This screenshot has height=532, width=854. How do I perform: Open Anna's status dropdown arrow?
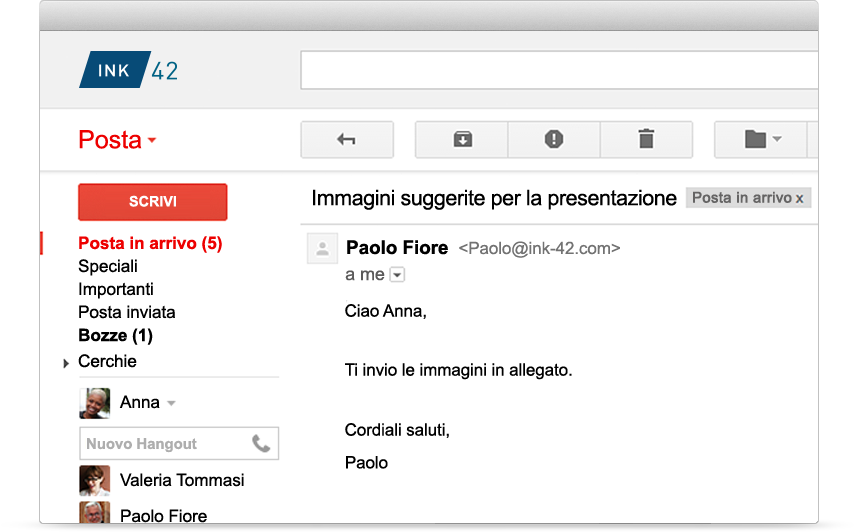tap(172, 403)
